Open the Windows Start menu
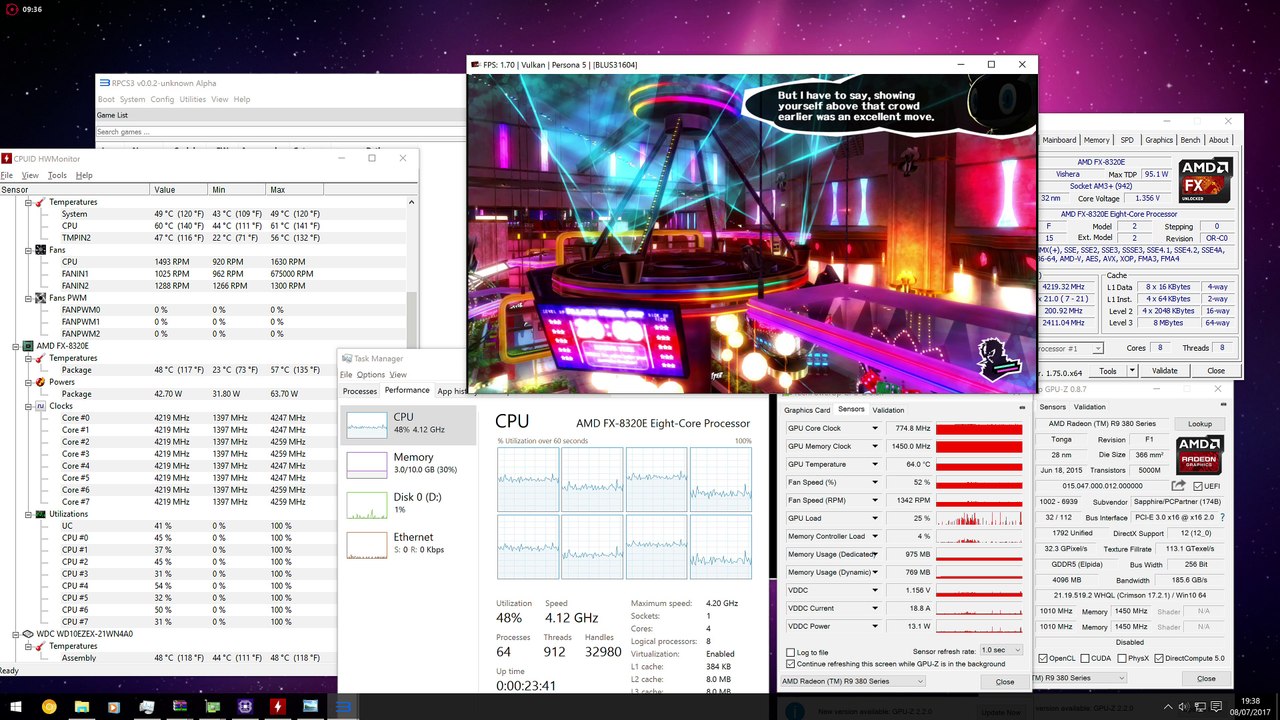Image resolution: width=1280 pixels, height=720 pixels. (16, 706)
